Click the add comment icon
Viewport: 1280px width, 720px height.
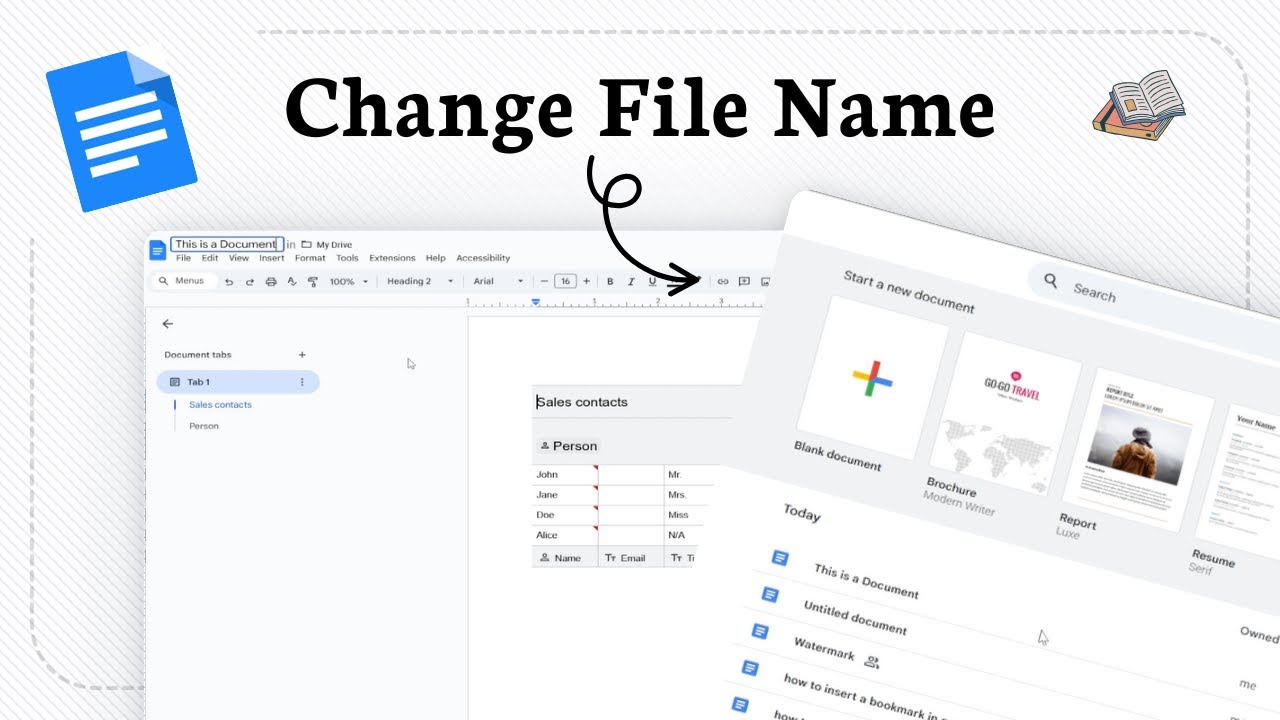[x=744, y=282]
